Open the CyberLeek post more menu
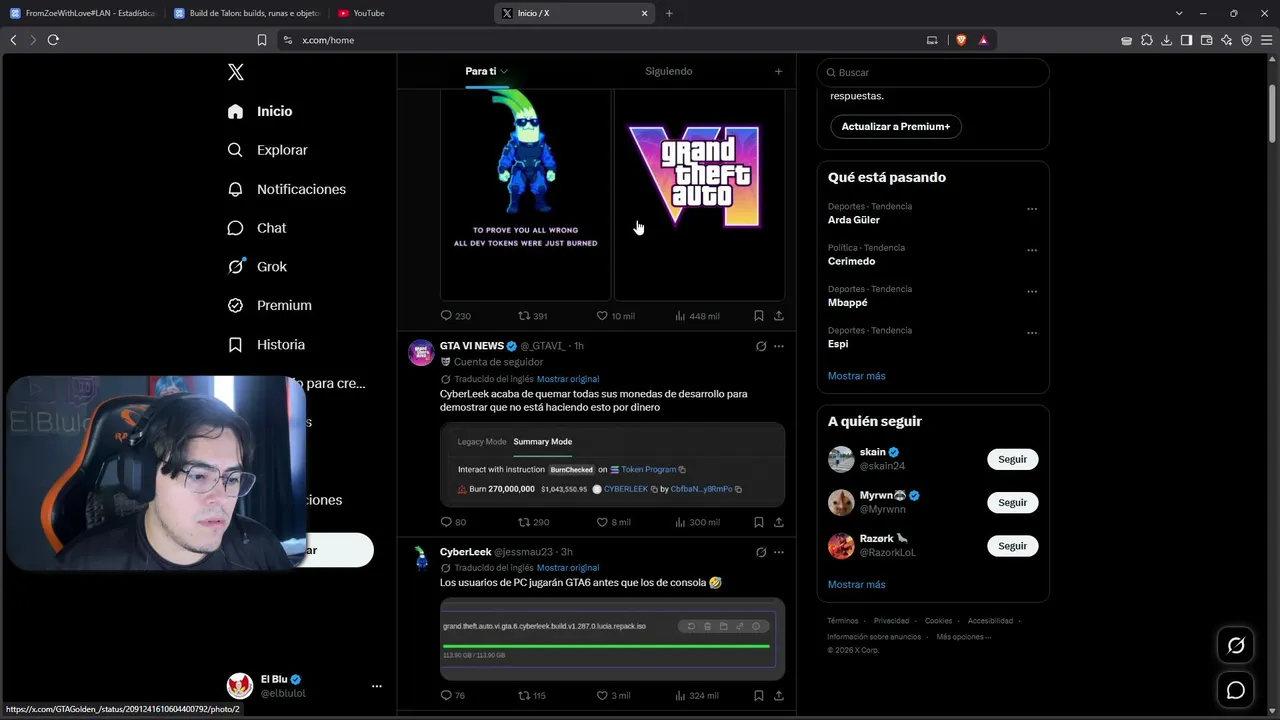This screenshot has width=1280, height=720. click(779, 552)
